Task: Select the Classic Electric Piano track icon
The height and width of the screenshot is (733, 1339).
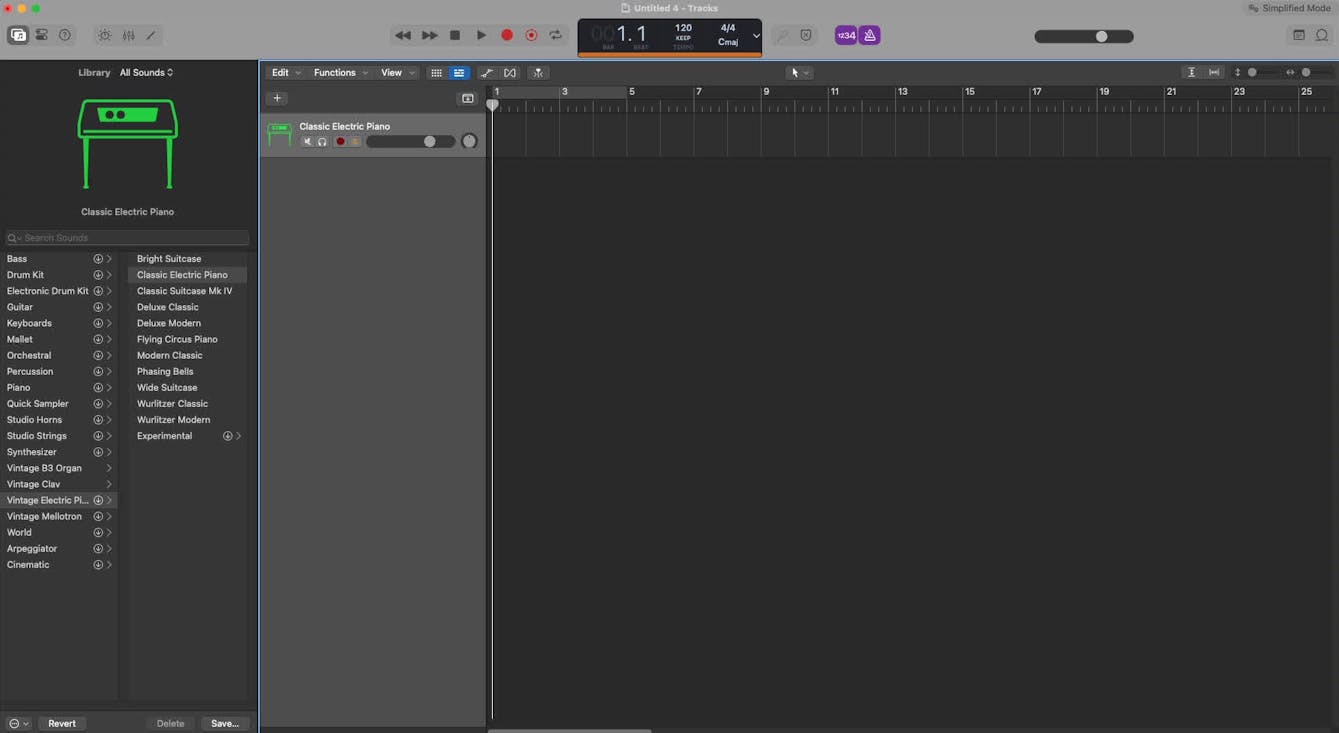Action: [279, 134]
